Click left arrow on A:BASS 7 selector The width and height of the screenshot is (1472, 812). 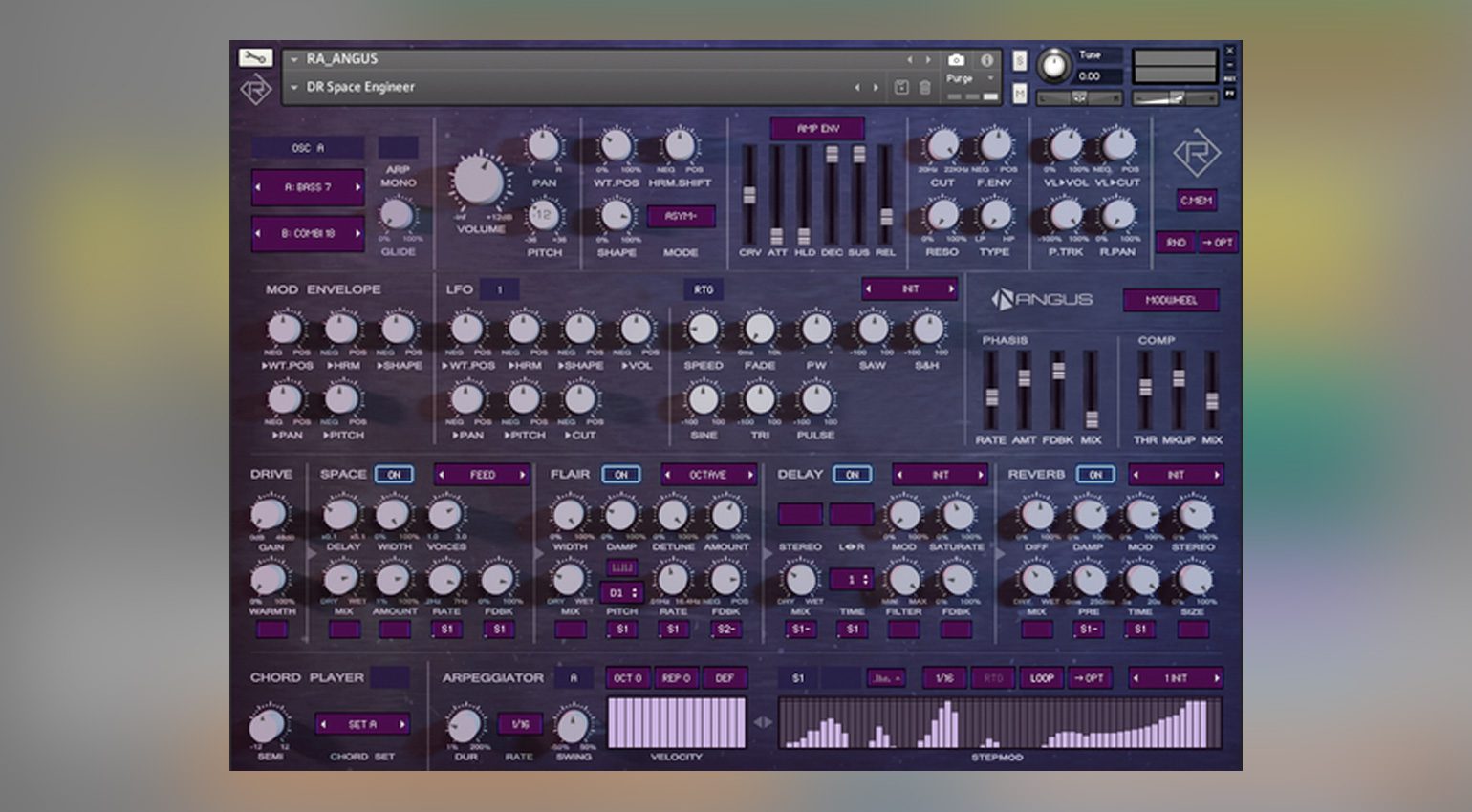258,187
